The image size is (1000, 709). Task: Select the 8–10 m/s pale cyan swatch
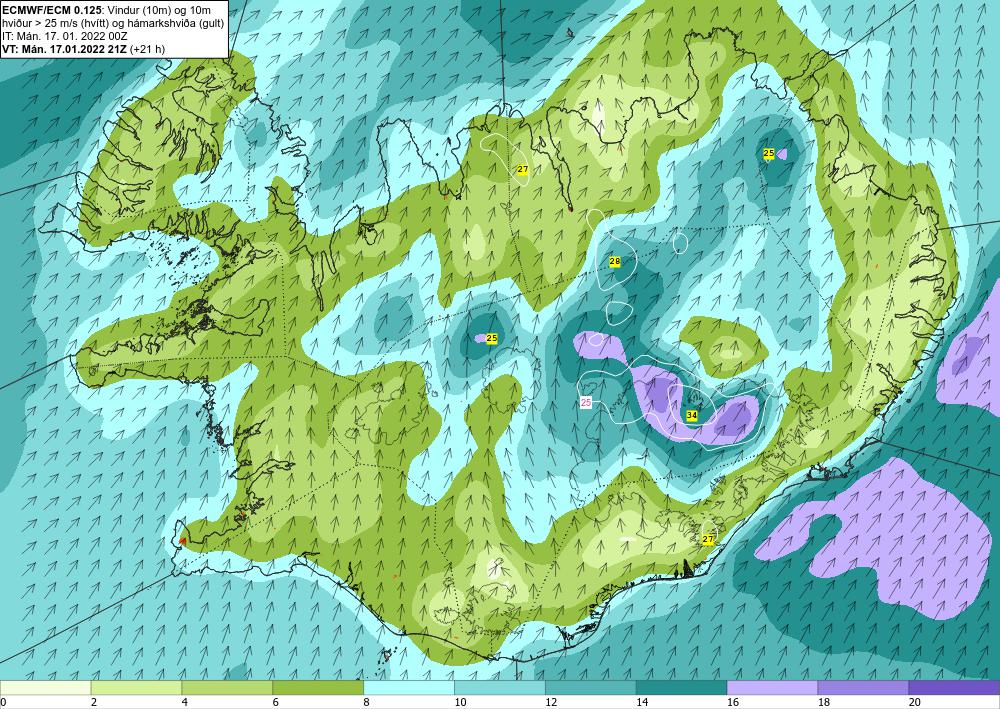[x=409, y=688]
